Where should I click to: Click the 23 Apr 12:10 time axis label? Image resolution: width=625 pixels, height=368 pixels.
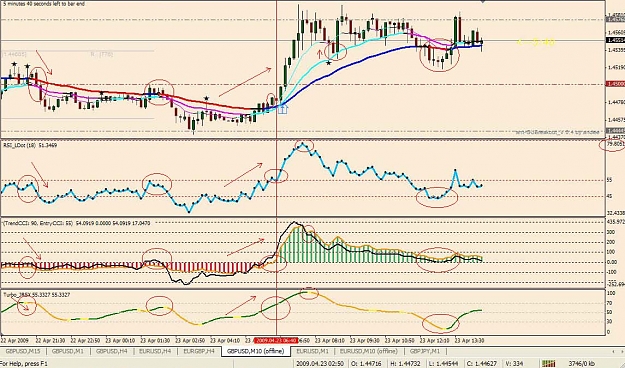pyautogui.click(x=434, y=340)
